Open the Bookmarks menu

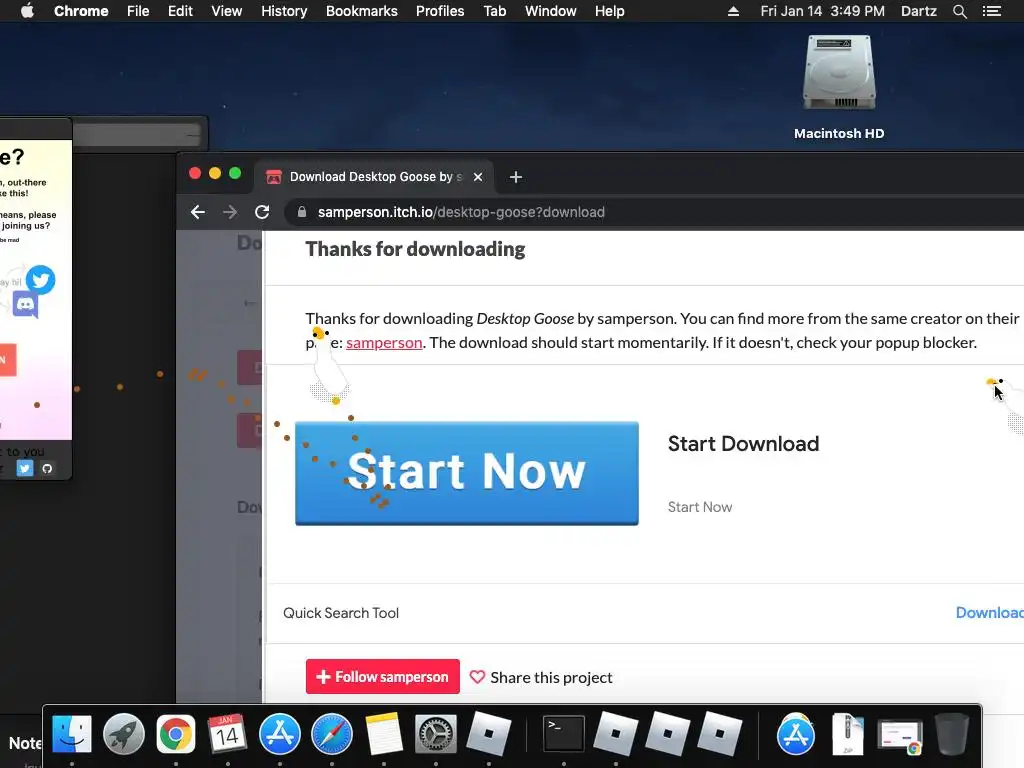click(362, 11)
